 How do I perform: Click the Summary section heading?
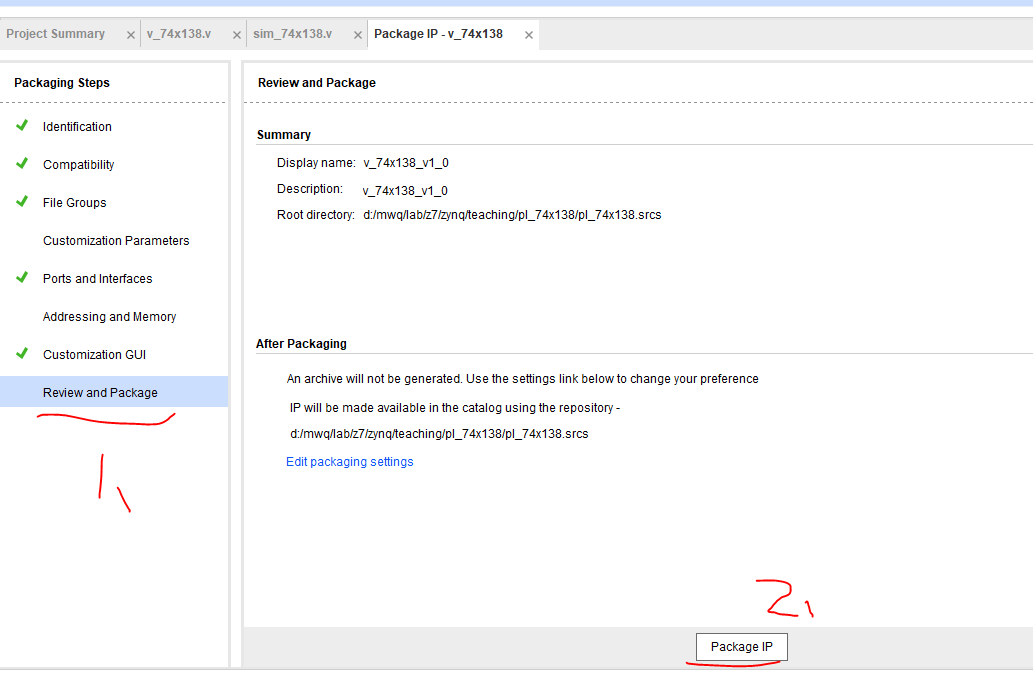pyautogui.click(x=283, y=134)
